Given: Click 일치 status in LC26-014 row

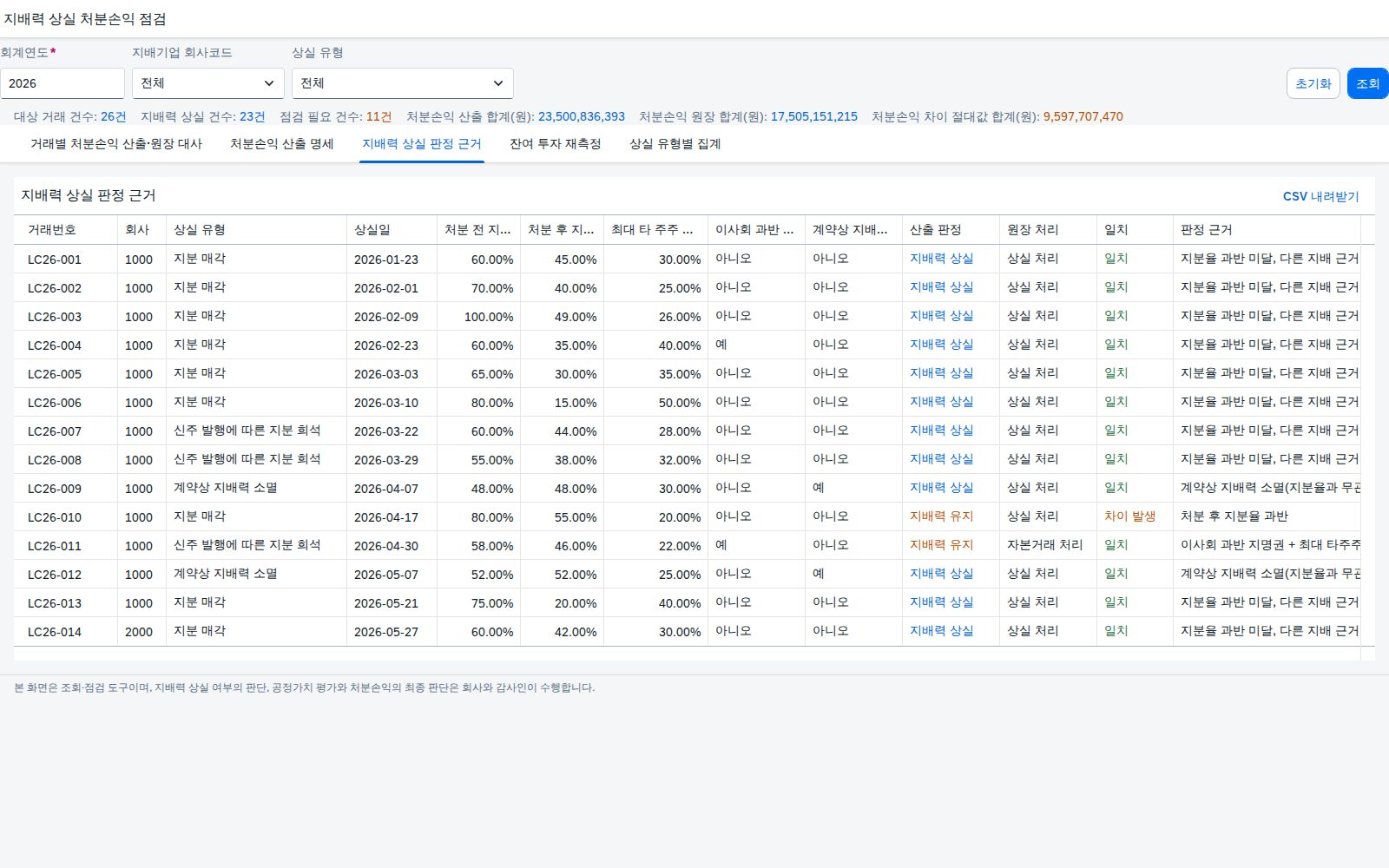Looking at the screenshot, I should click(1116, 631).
